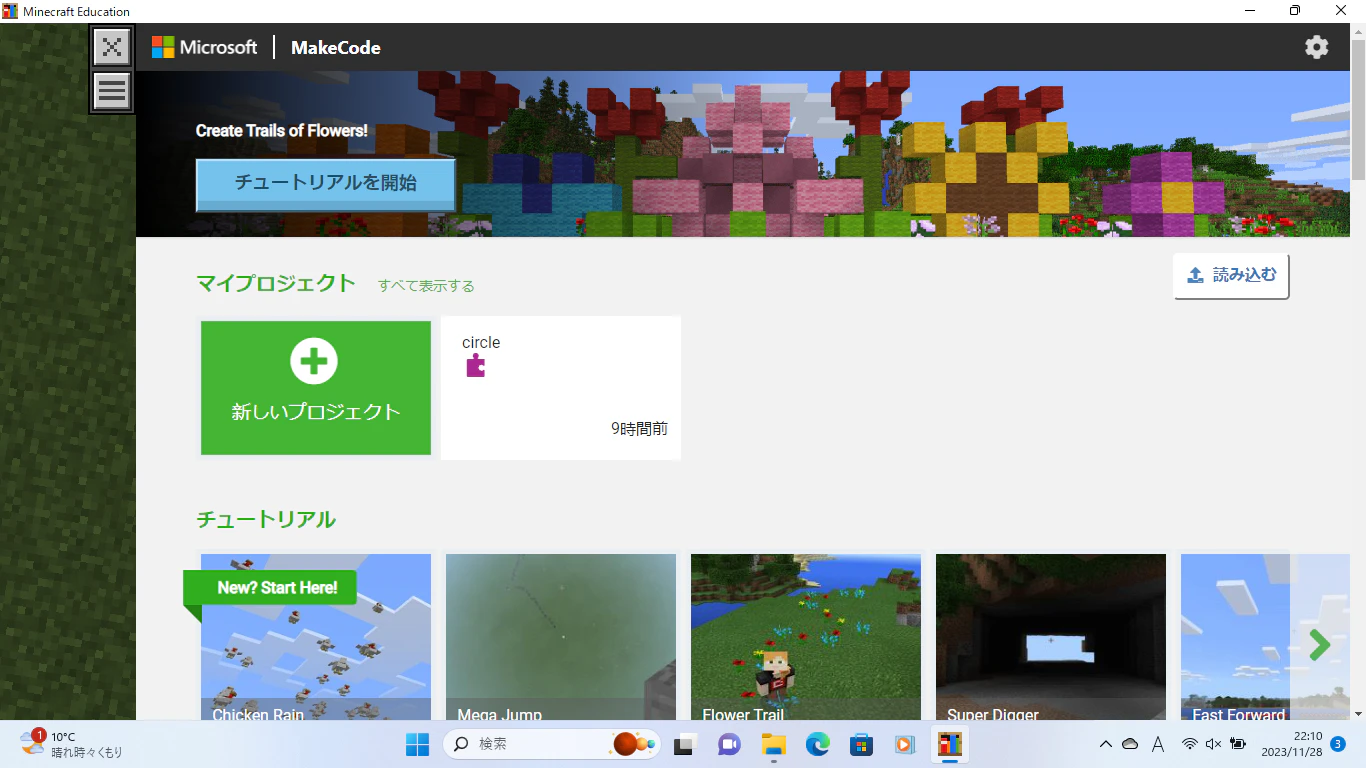This screenshot has width=1366, height=768.
Task: Click Minecraft Education taskbar icon
Action: (950, 744)
